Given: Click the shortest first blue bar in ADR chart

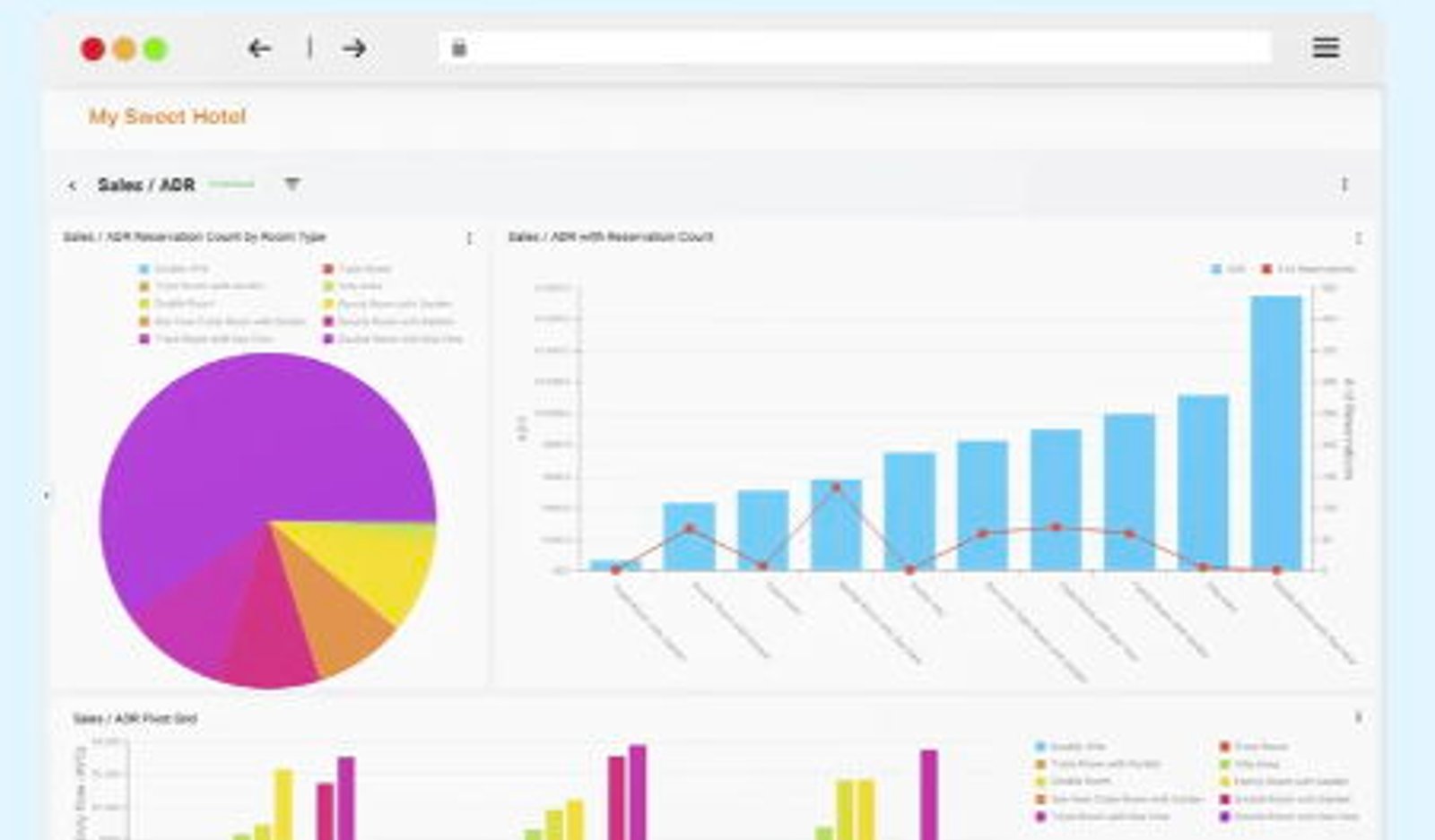Looking at the screenshot, I should (x=615, y=565).
